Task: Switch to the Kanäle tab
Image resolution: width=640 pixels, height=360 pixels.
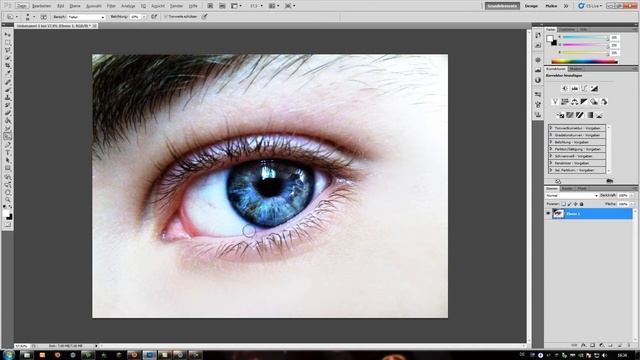Action: [567, 189]
